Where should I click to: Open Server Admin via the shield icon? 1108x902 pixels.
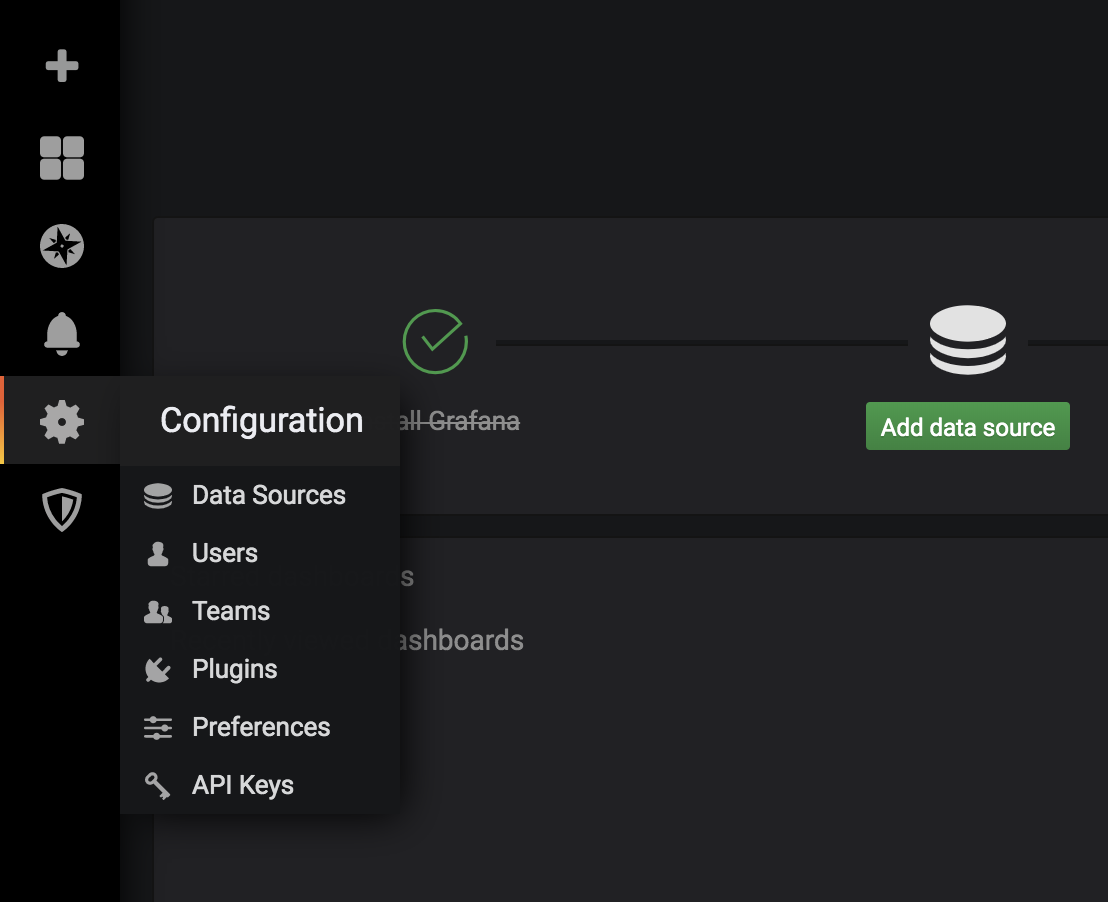pos(61,510)
